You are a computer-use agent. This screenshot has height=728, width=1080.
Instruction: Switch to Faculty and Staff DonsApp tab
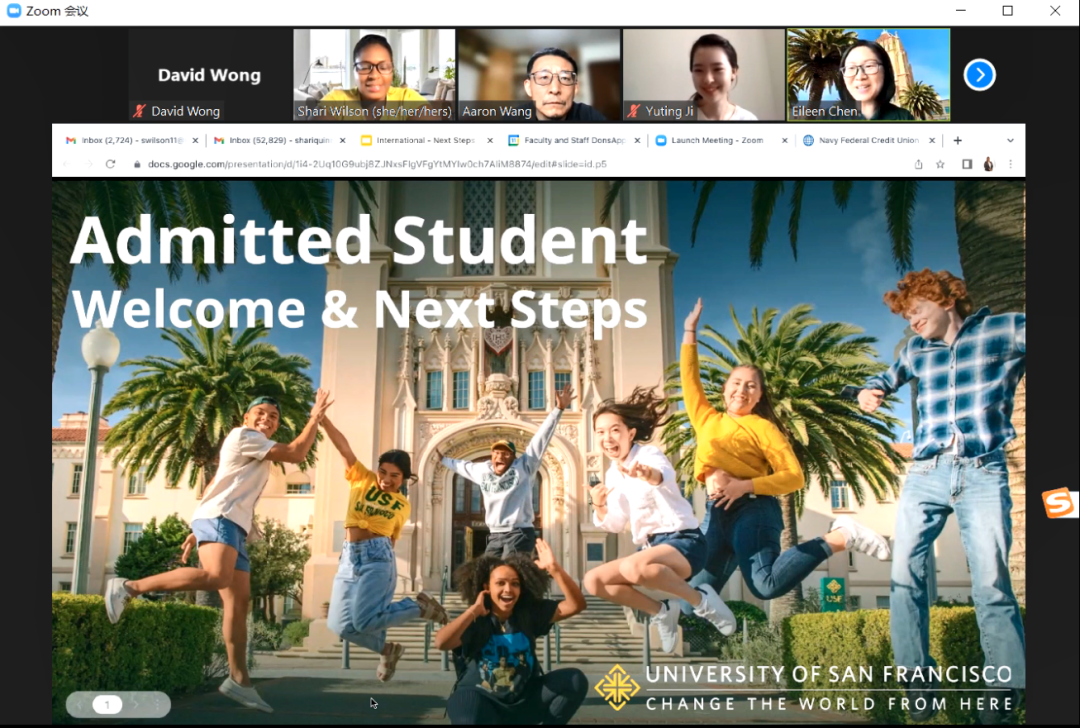point(573,141)
